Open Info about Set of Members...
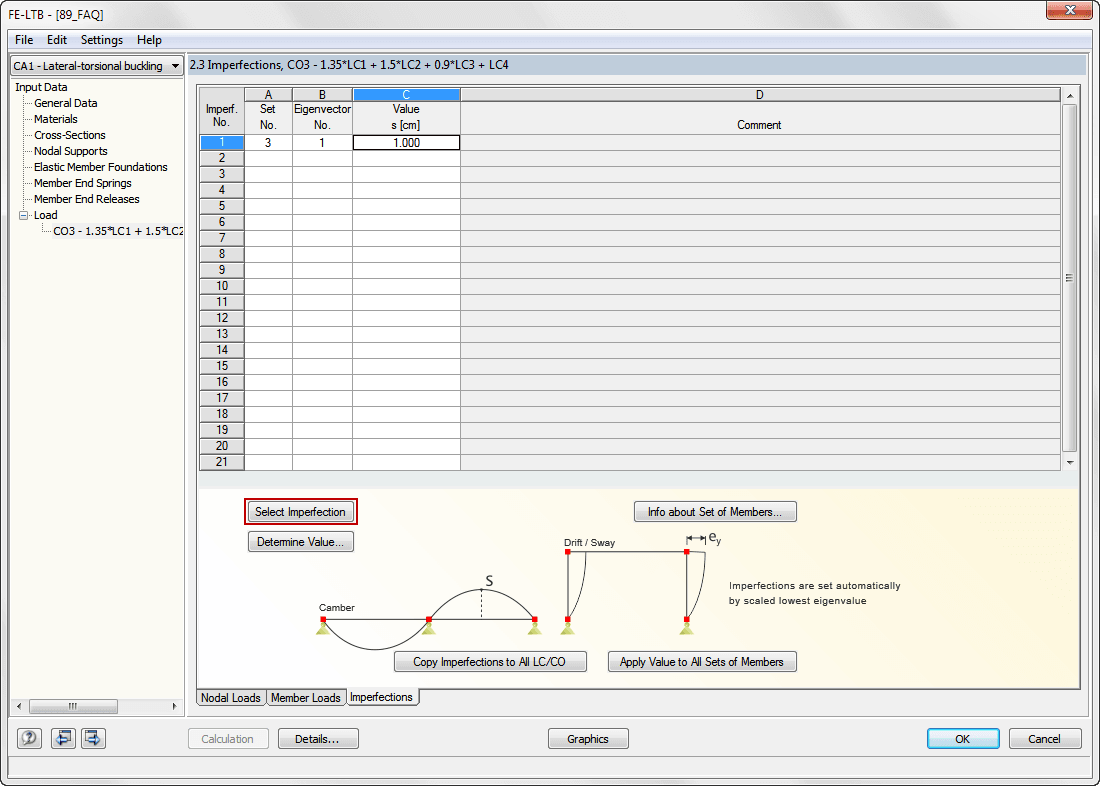The width and height of the screenshot is (1100, 786). [715, 512]
